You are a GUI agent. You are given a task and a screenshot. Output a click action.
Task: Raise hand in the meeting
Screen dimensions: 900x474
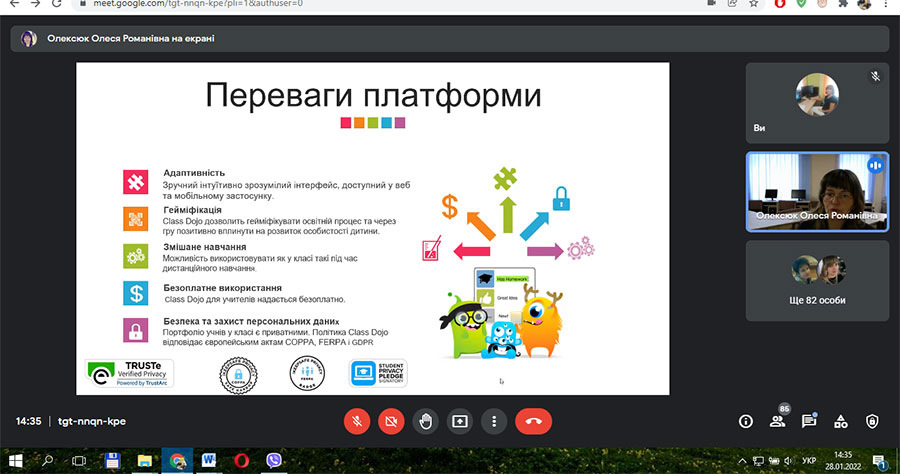[425, 421]
